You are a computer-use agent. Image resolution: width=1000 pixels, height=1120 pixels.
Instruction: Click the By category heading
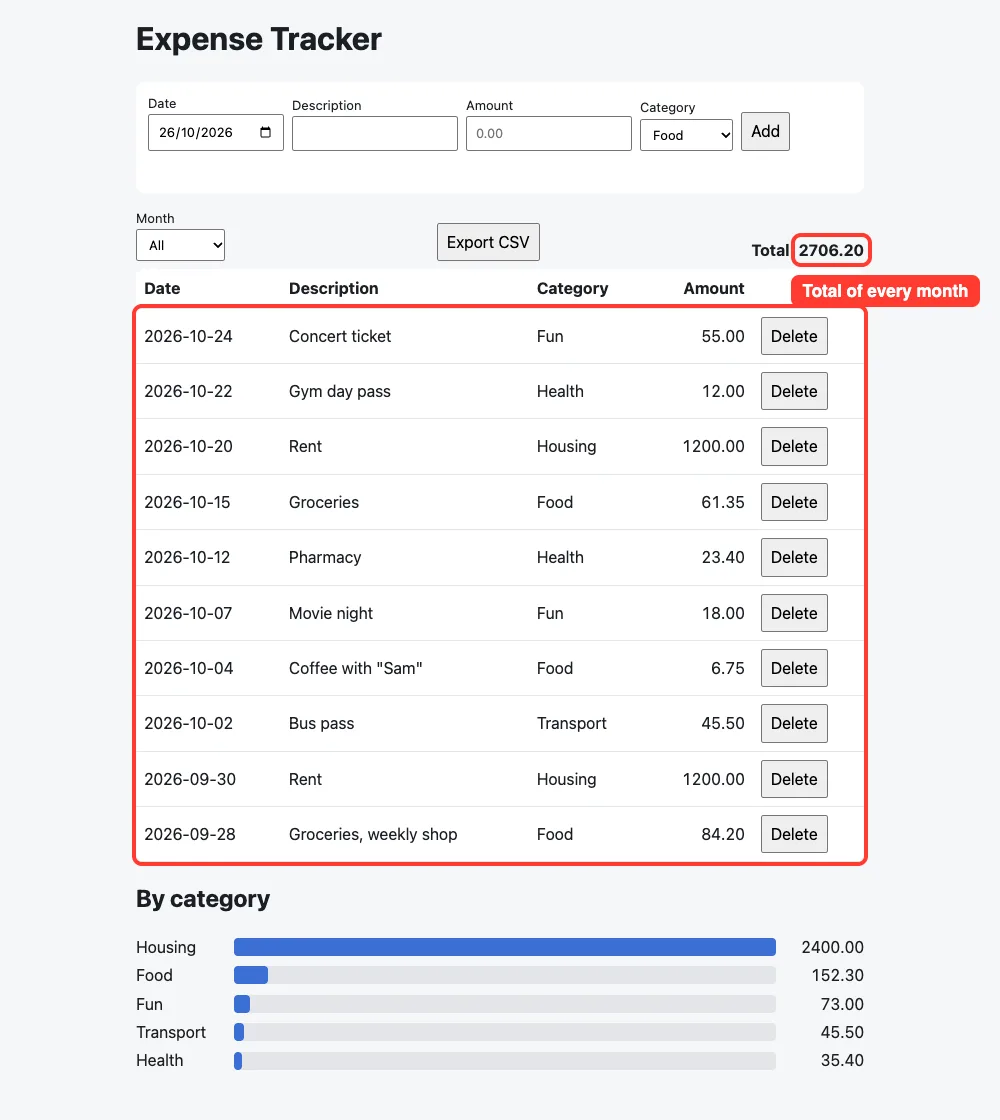coord(203,899)
